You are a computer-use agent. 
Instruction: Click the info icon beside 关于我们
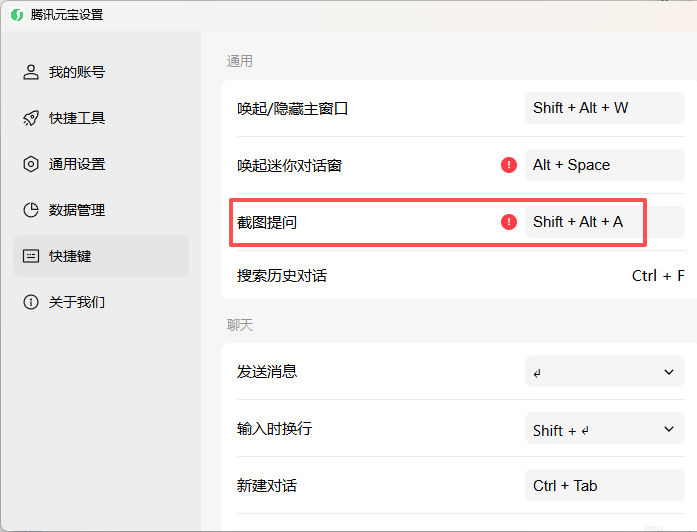click(x=31, y=302)
